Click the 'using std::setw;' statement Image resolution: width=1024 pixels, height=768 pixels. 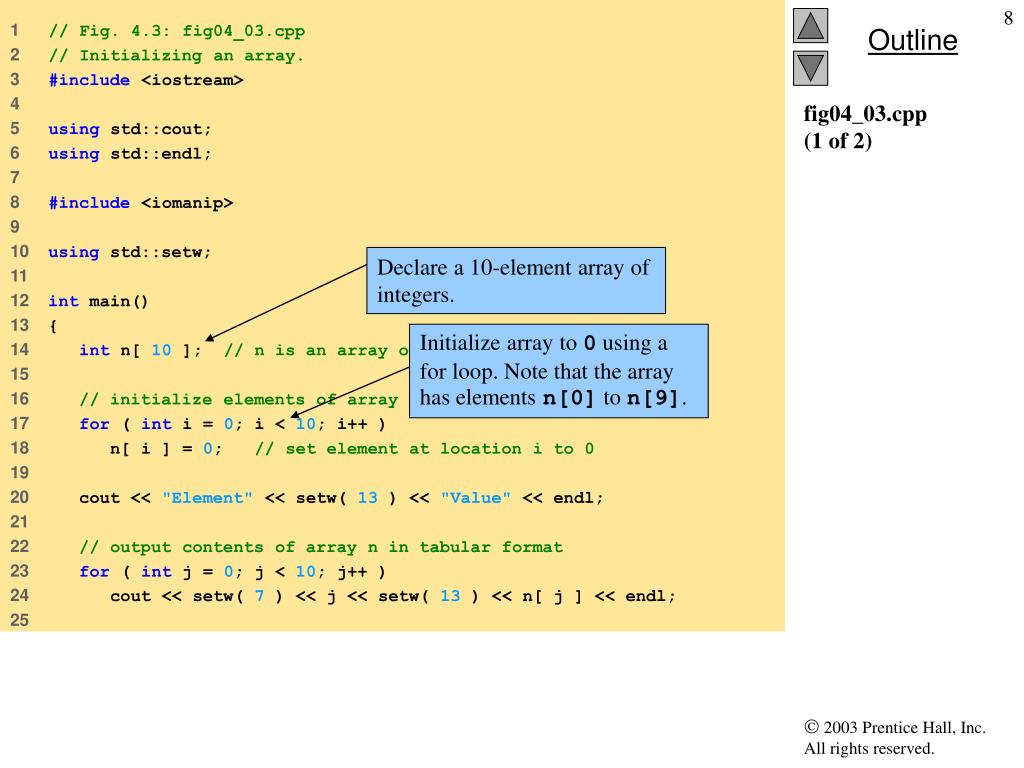130,252
